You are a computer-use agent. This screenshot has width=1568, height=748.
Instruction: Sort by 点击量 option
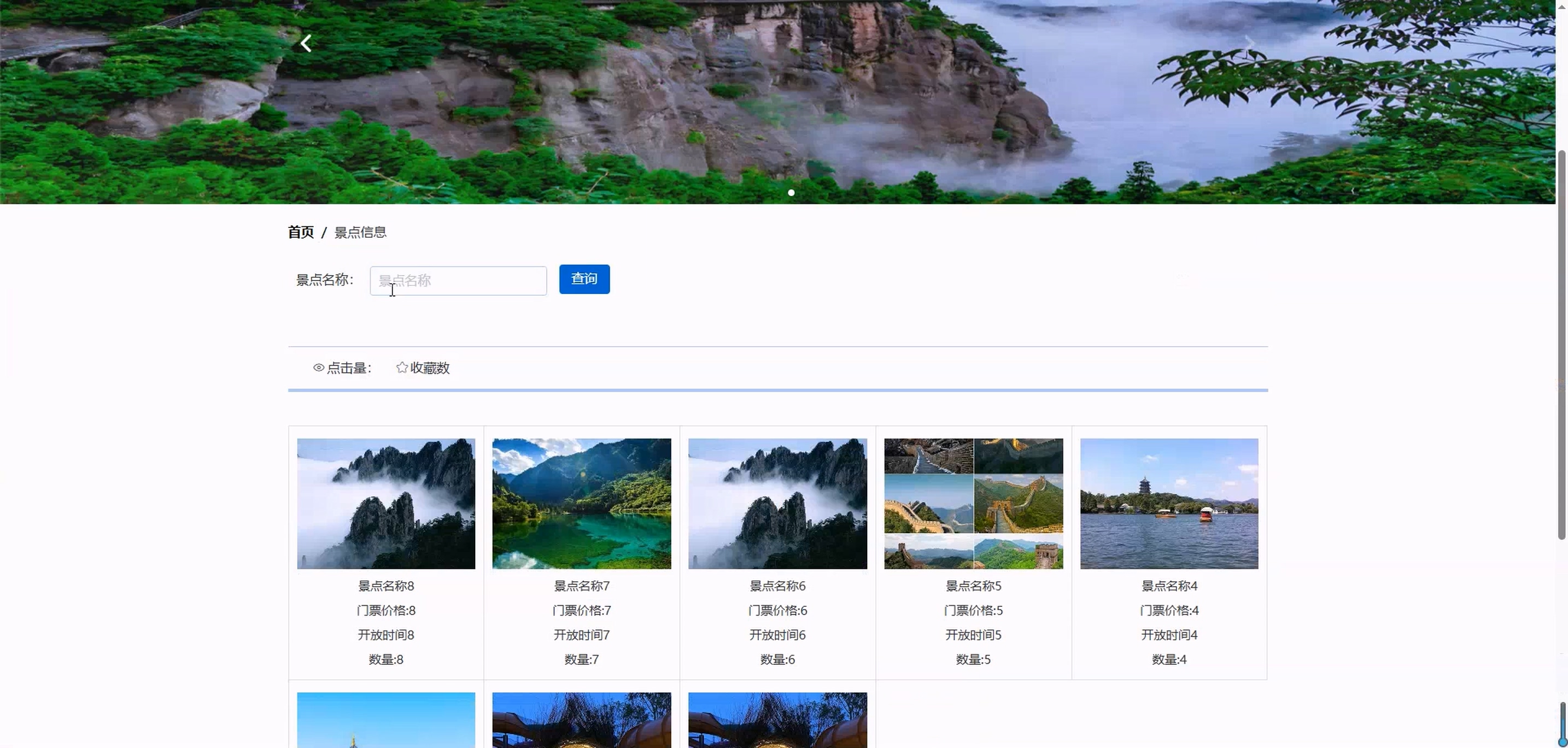(x=349, y=368)
